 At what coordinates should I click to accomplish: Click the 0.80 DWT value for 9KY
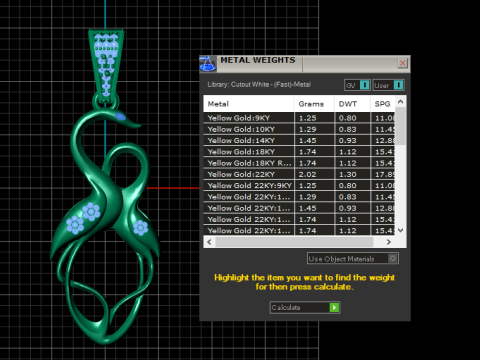pyautogui.click(x=348, y=118)
